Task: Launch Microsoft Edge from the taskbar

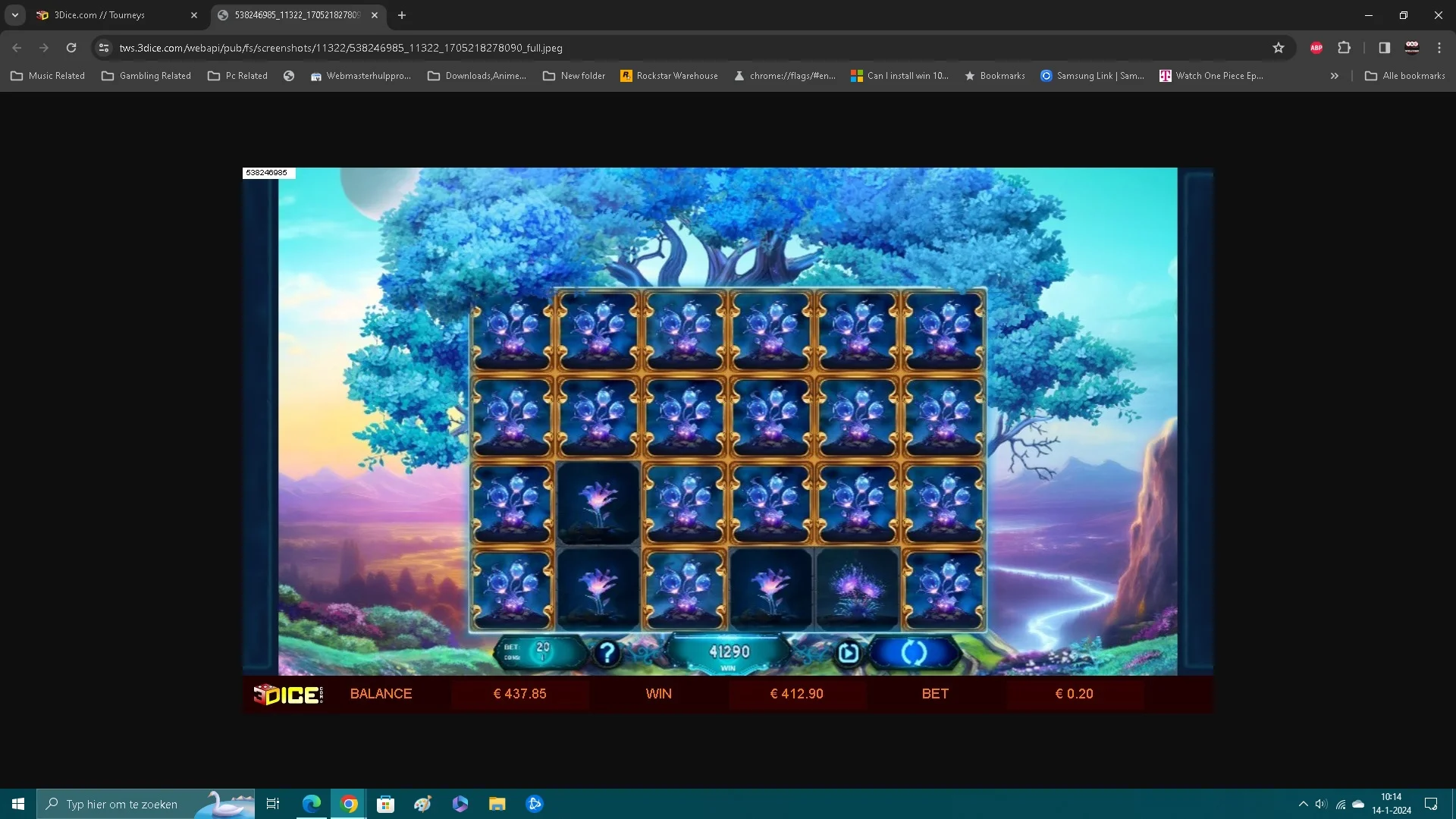Action: point(312,804)
